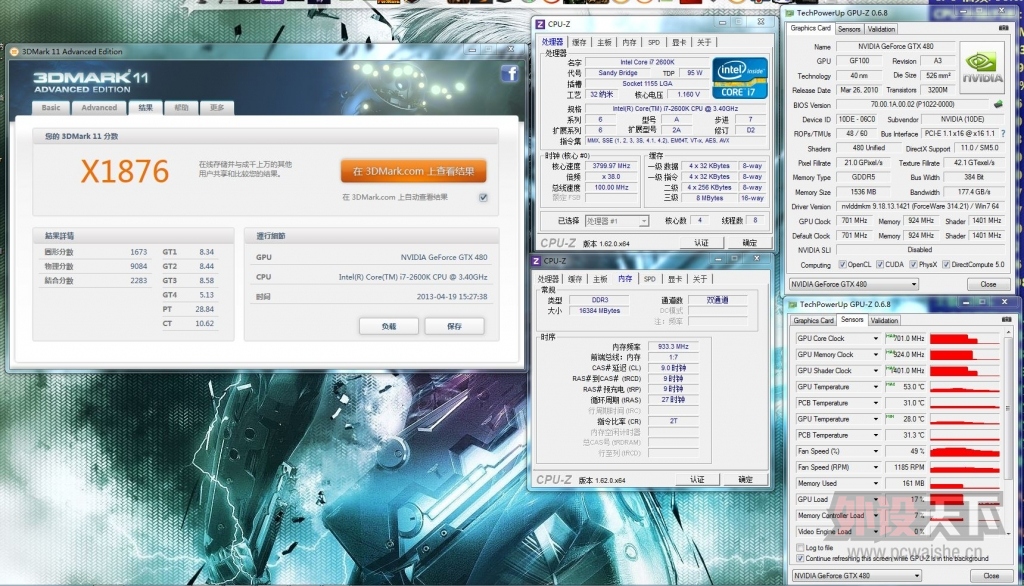Open the SPD tab in the CPU-Z memory window

pos(649,279)
